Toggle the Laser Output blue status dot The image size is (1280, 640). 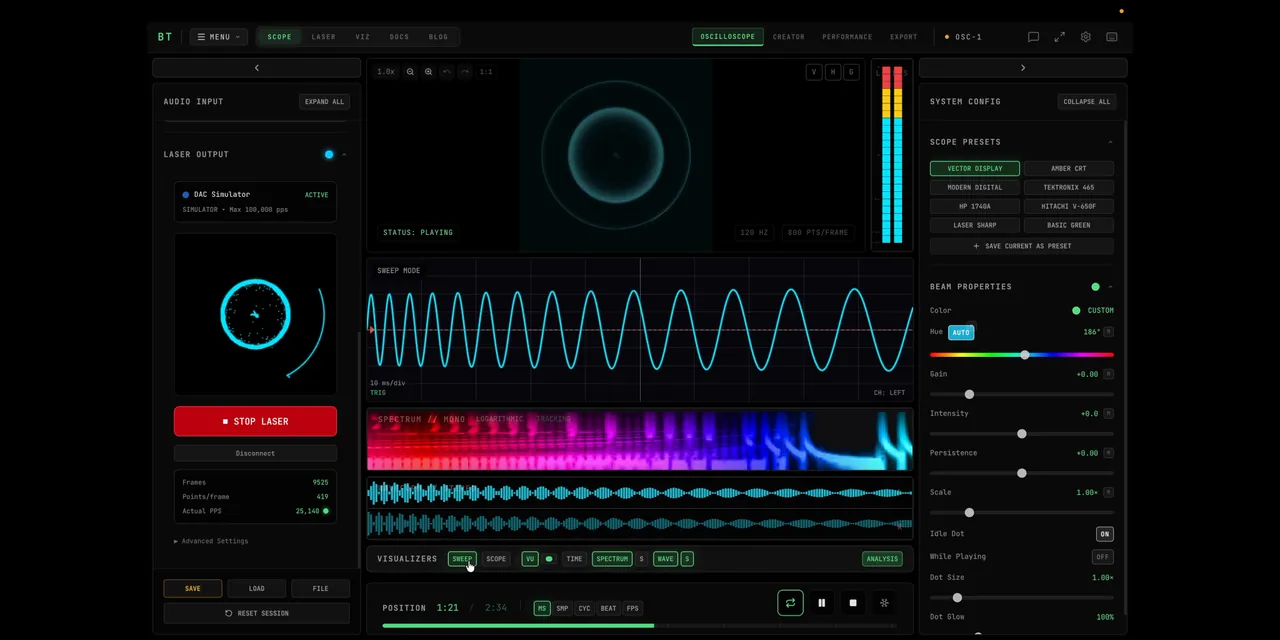pyautogui.click(x=329, y=155)
